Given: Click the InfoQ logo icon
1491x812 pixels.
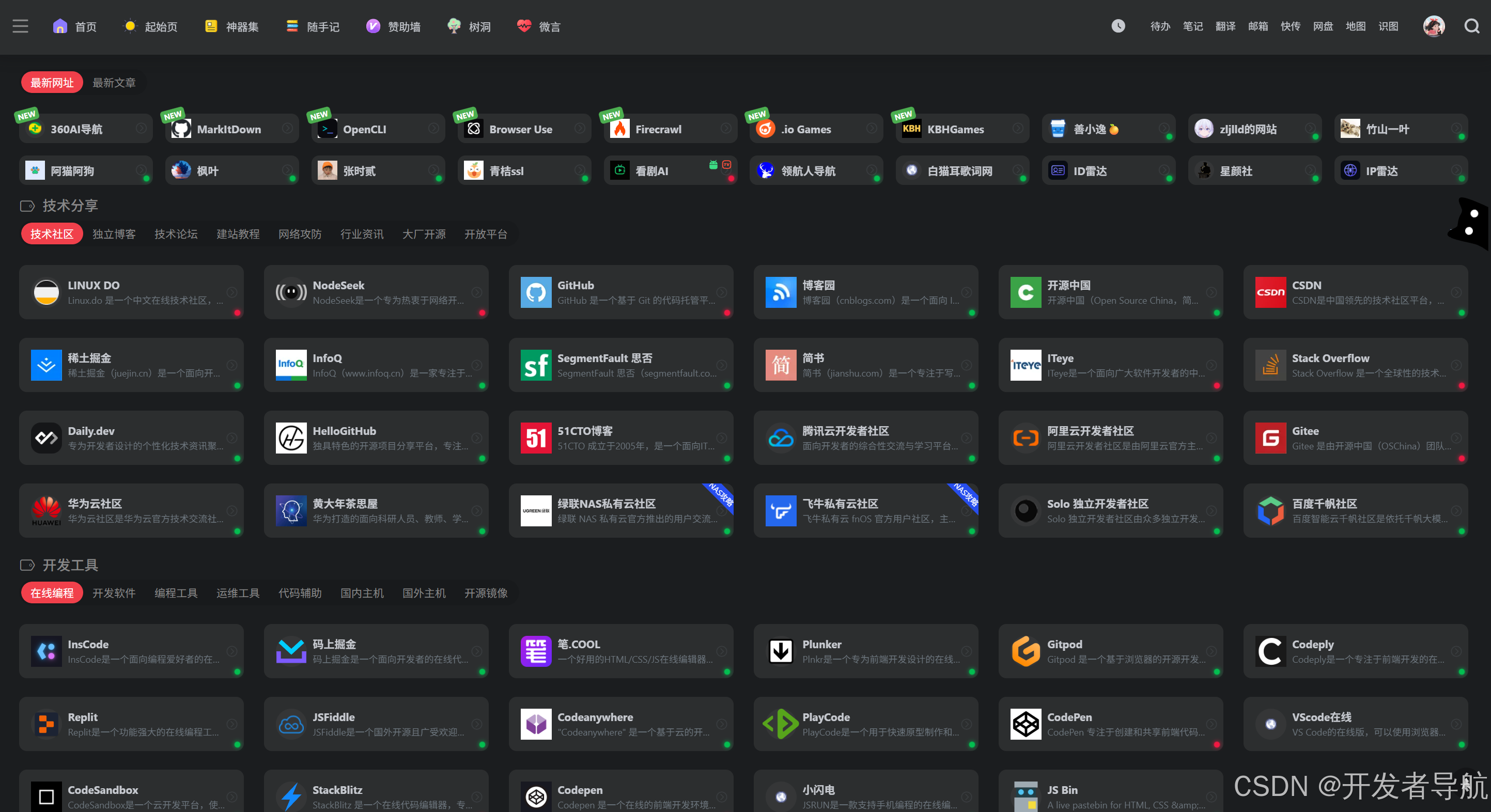Looking at the screenshot, I should click(291, 365).
